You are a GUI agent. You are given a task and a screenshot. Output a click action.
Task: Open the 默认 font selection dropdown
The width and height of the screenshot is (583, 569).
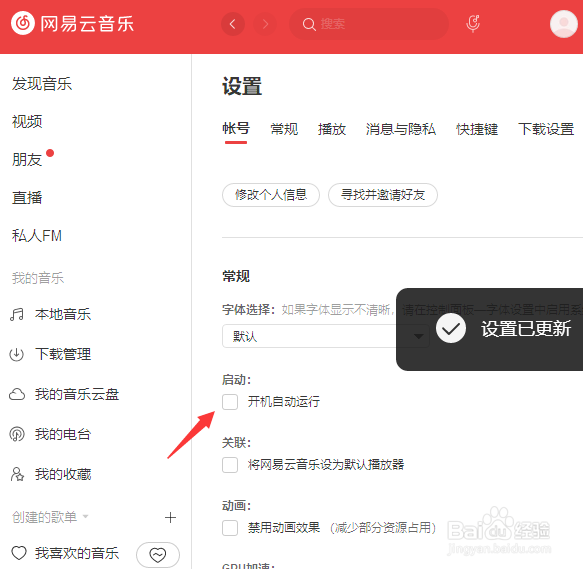[326, 336]
